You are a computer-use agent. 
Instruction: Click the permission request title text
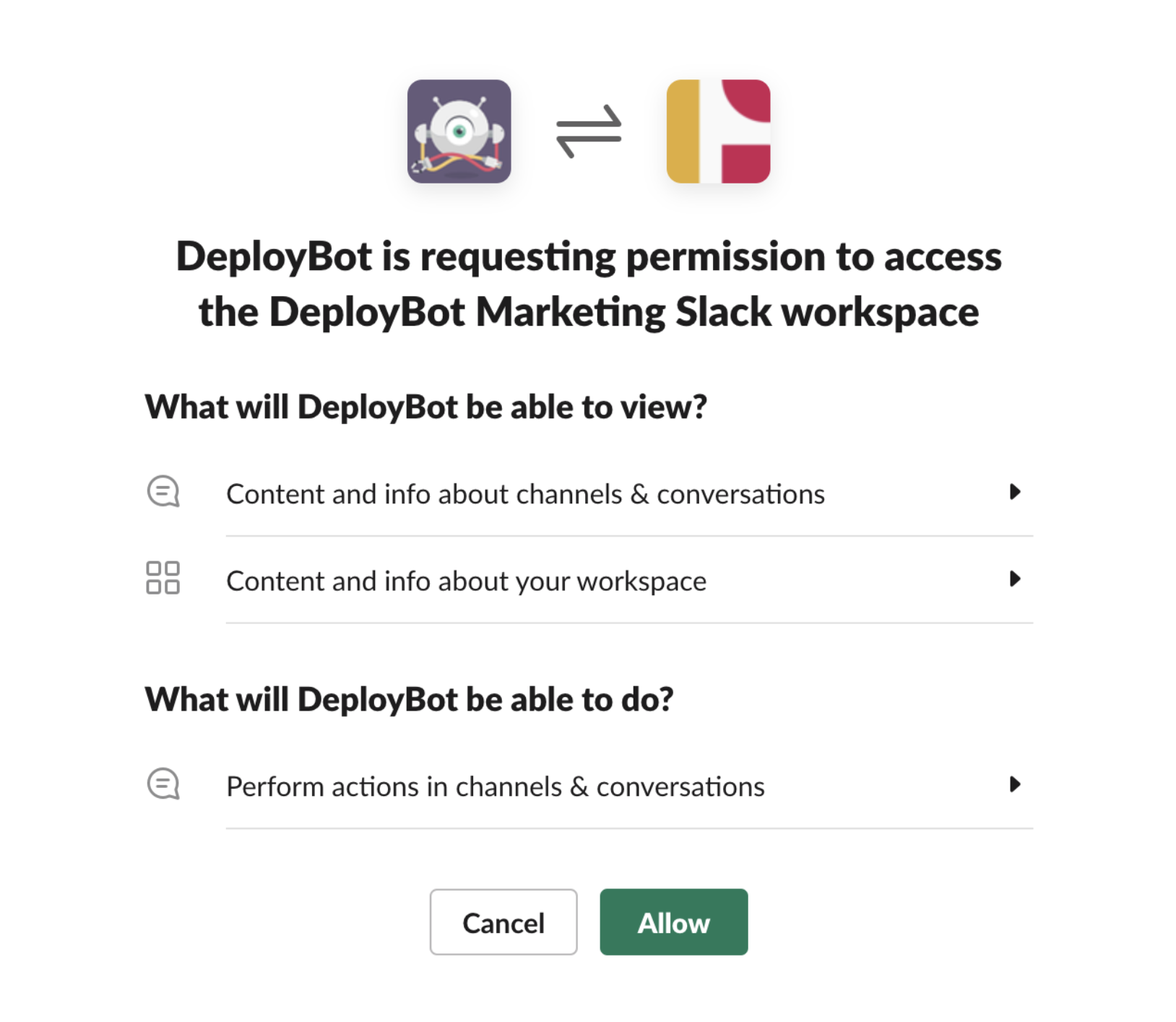click(588, 283)
